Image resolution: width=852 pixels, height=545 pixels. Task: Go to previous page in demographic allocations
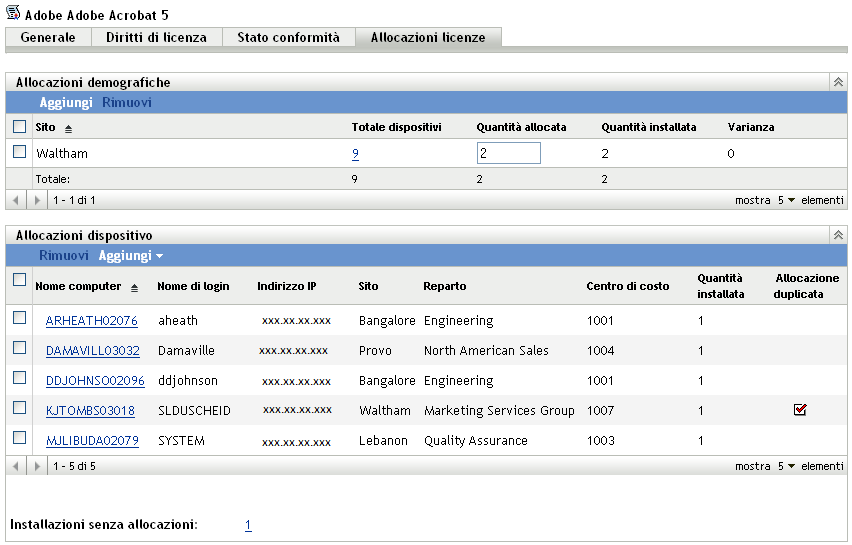16,200
